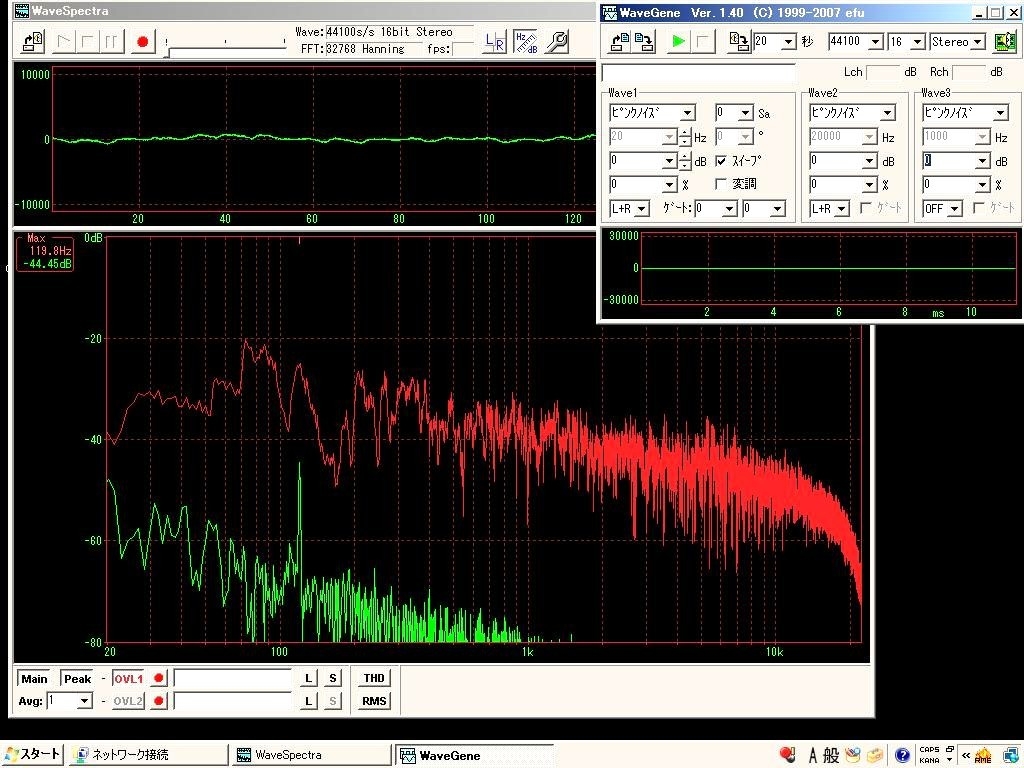Click WaveSpectra stop button
The image size is (1024, 768).
click(87, 42)
